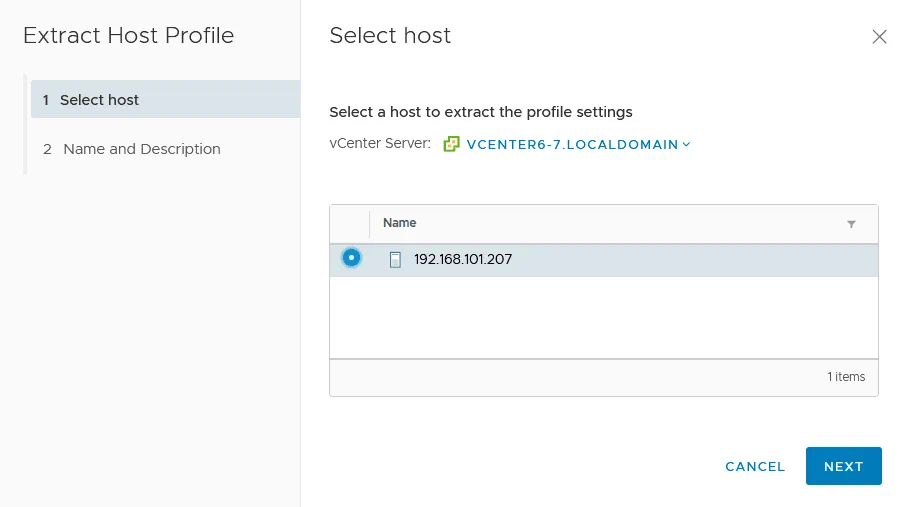Switch to step 2 Name and Description
Screen dimensions: 904x507
pos(141,149)
